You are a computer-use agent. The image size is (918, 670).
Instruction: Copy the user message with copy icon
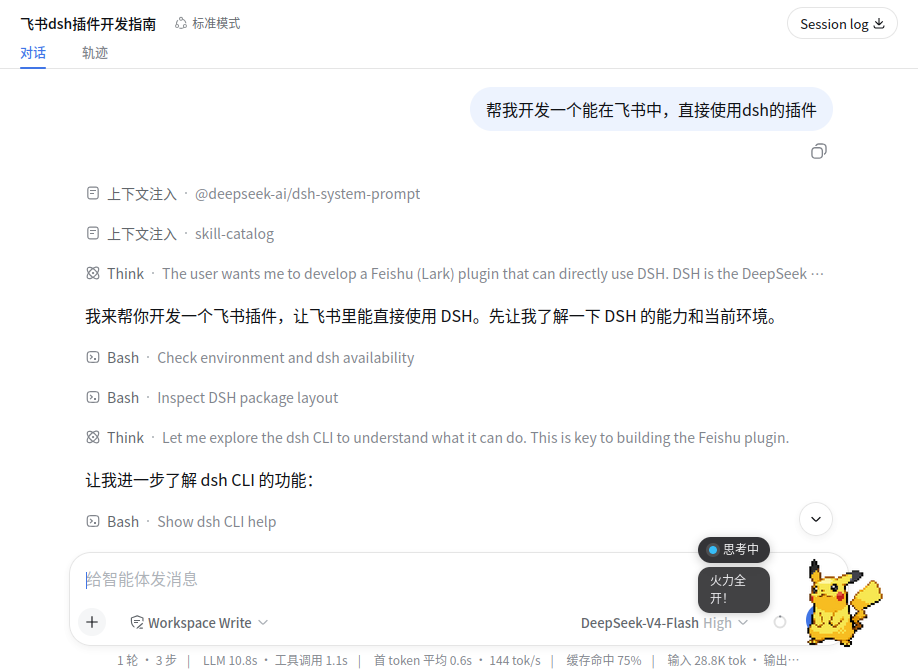tap(818, 152)
